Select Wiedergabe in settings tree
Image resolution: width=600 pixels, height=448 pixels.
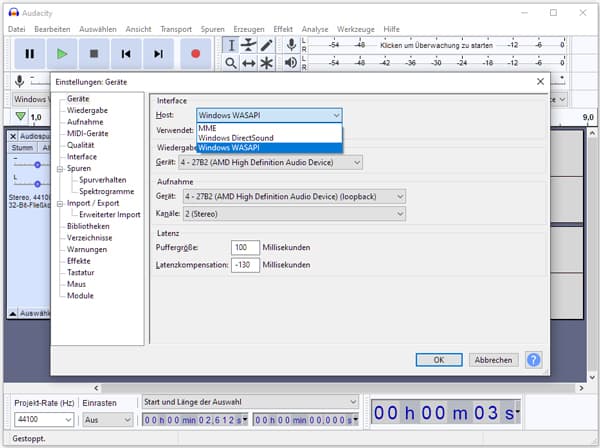(87, 111)
